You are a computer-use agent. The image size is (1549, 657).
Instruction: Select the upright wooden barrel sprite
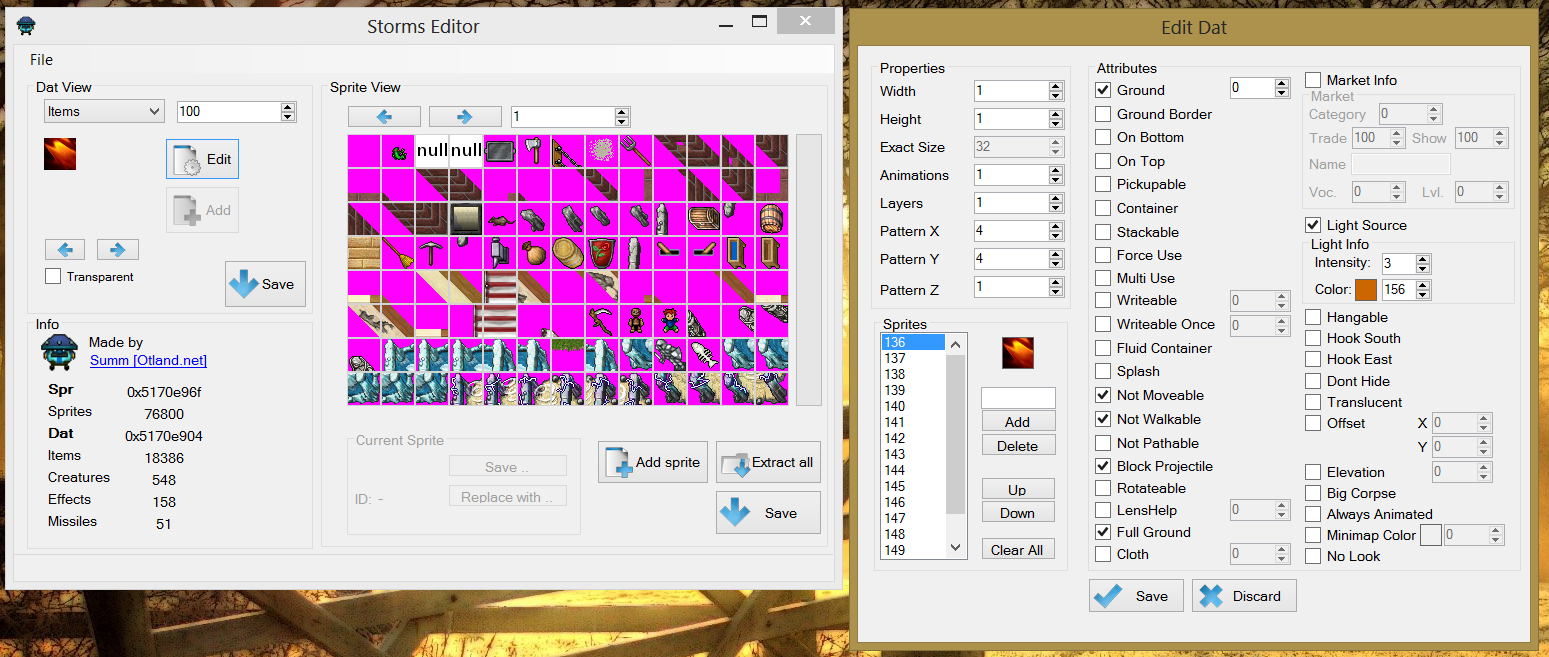(772, 219)
